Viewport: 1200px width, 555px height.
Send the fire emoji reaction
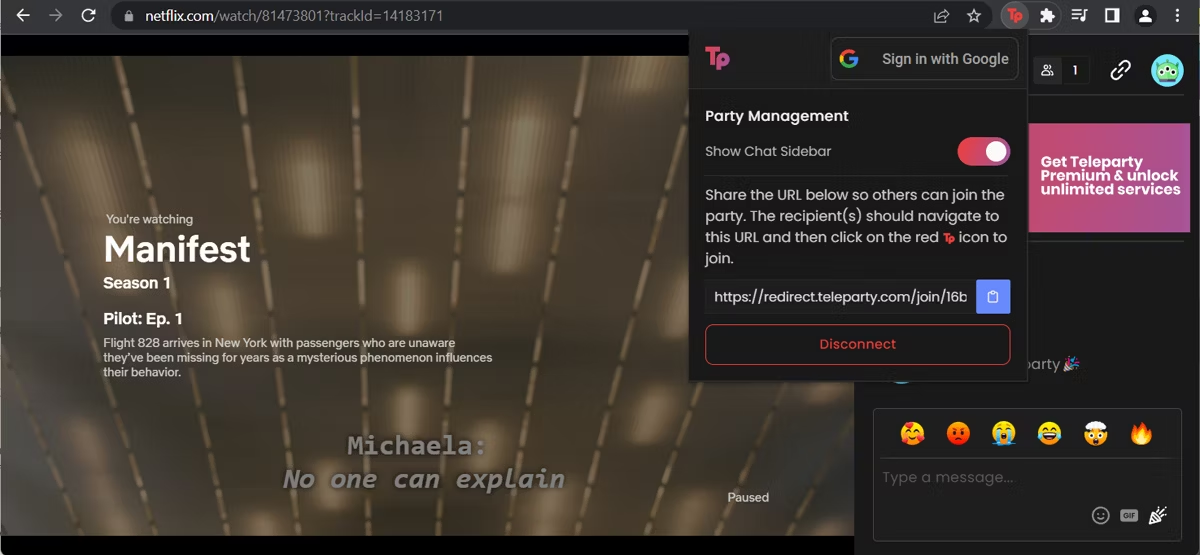click(1141, 433)
